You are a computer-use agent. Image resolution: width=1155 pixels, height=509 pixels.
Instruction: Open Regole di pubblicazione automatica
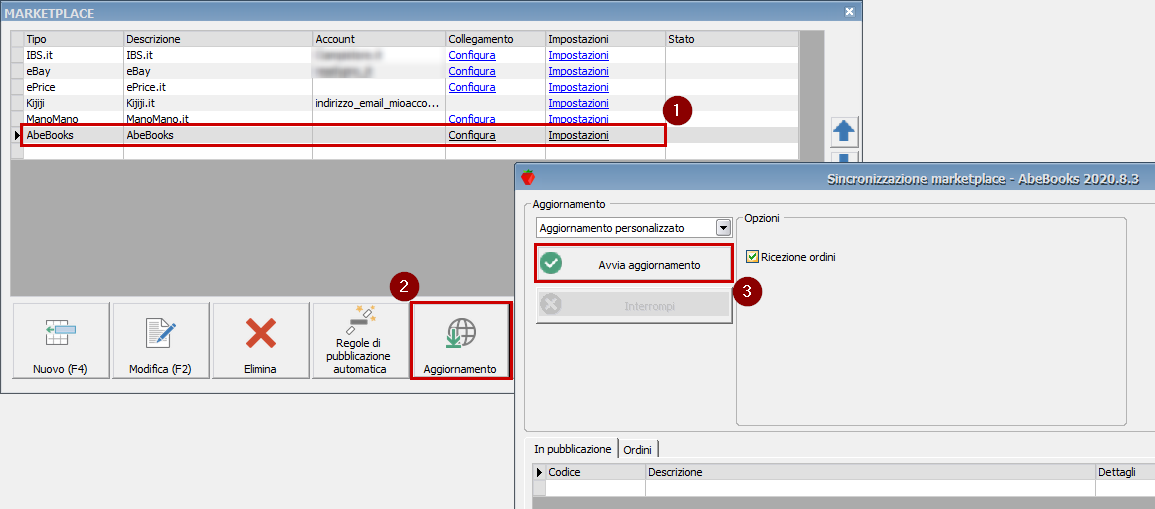pyautogui.click(x=359, y=341)
